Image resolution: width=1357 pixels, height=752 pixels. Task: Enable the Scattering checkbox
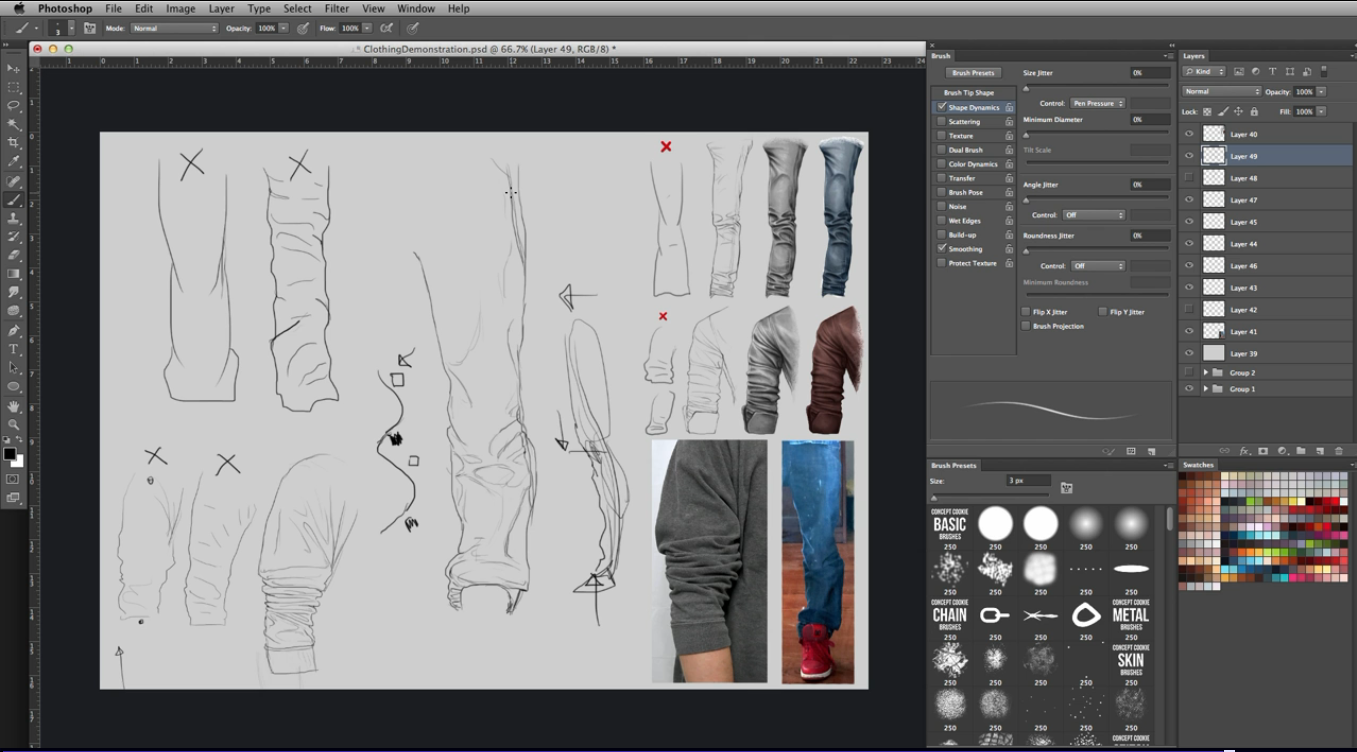(941, 122)
